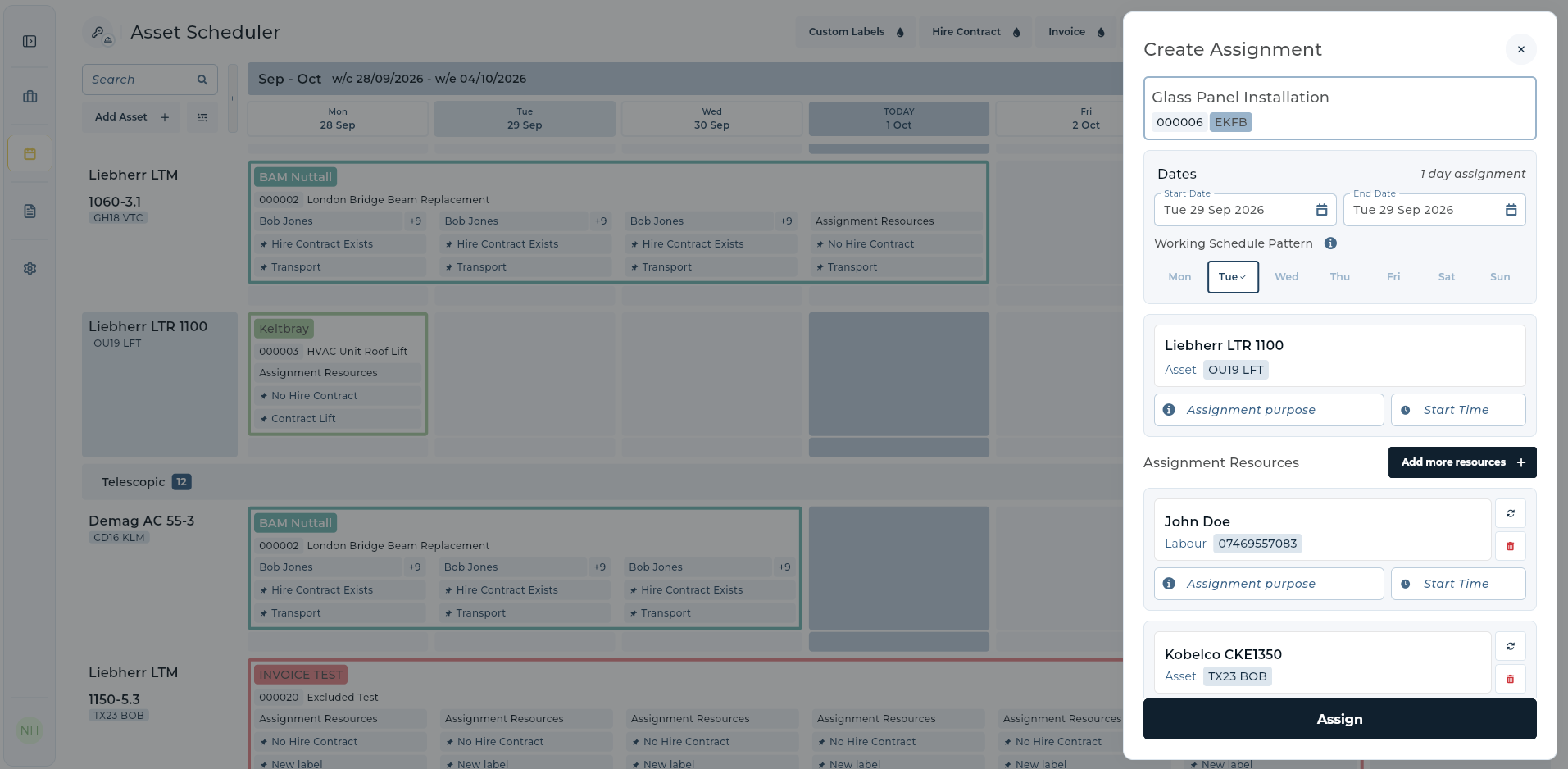Open the Glass Panel Installation job selector
The width and height of the screenshot is (1568, 769).
[x=1339, y=108]
